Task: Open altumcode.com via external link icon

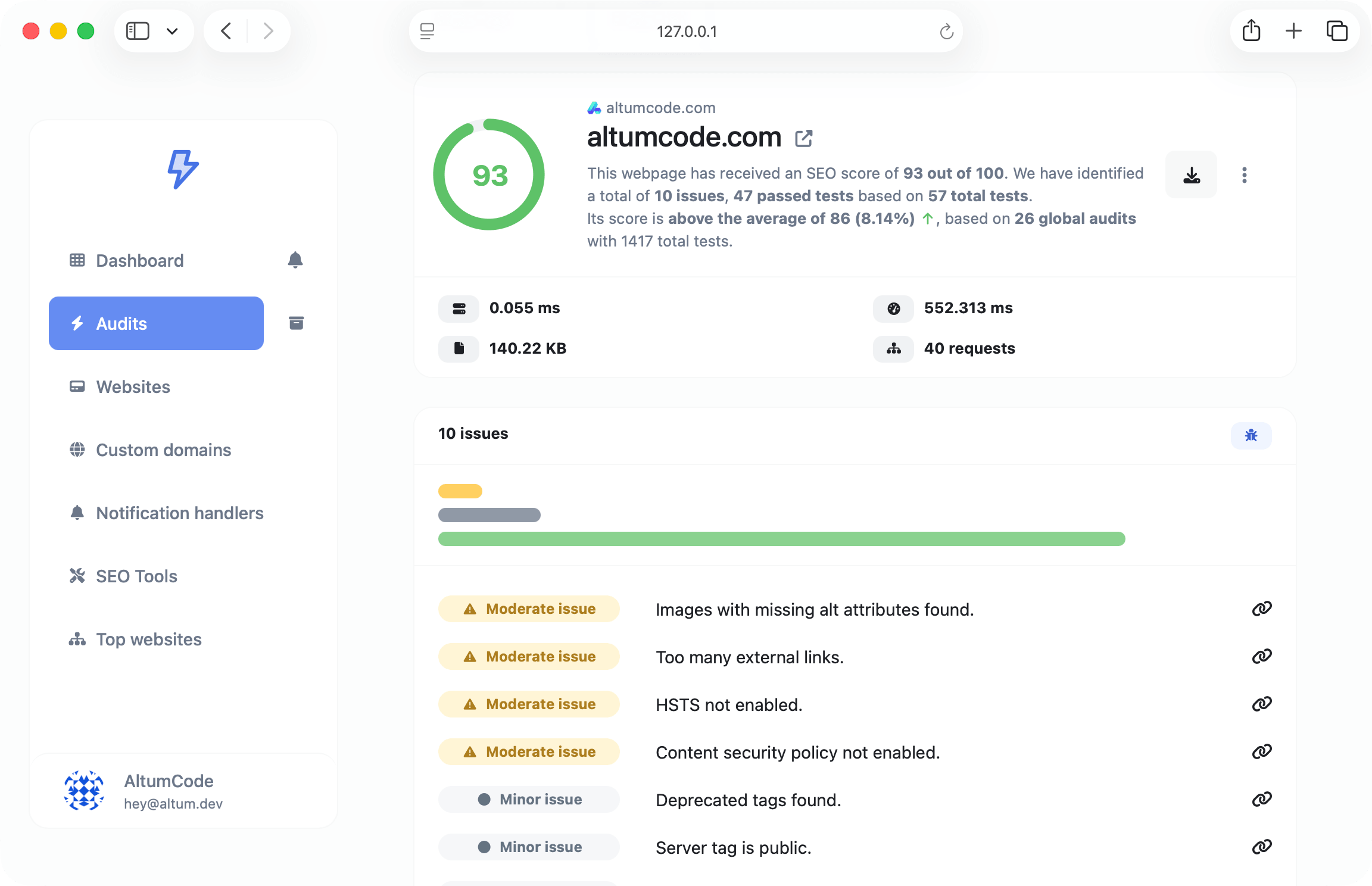Action: [804, 138]
